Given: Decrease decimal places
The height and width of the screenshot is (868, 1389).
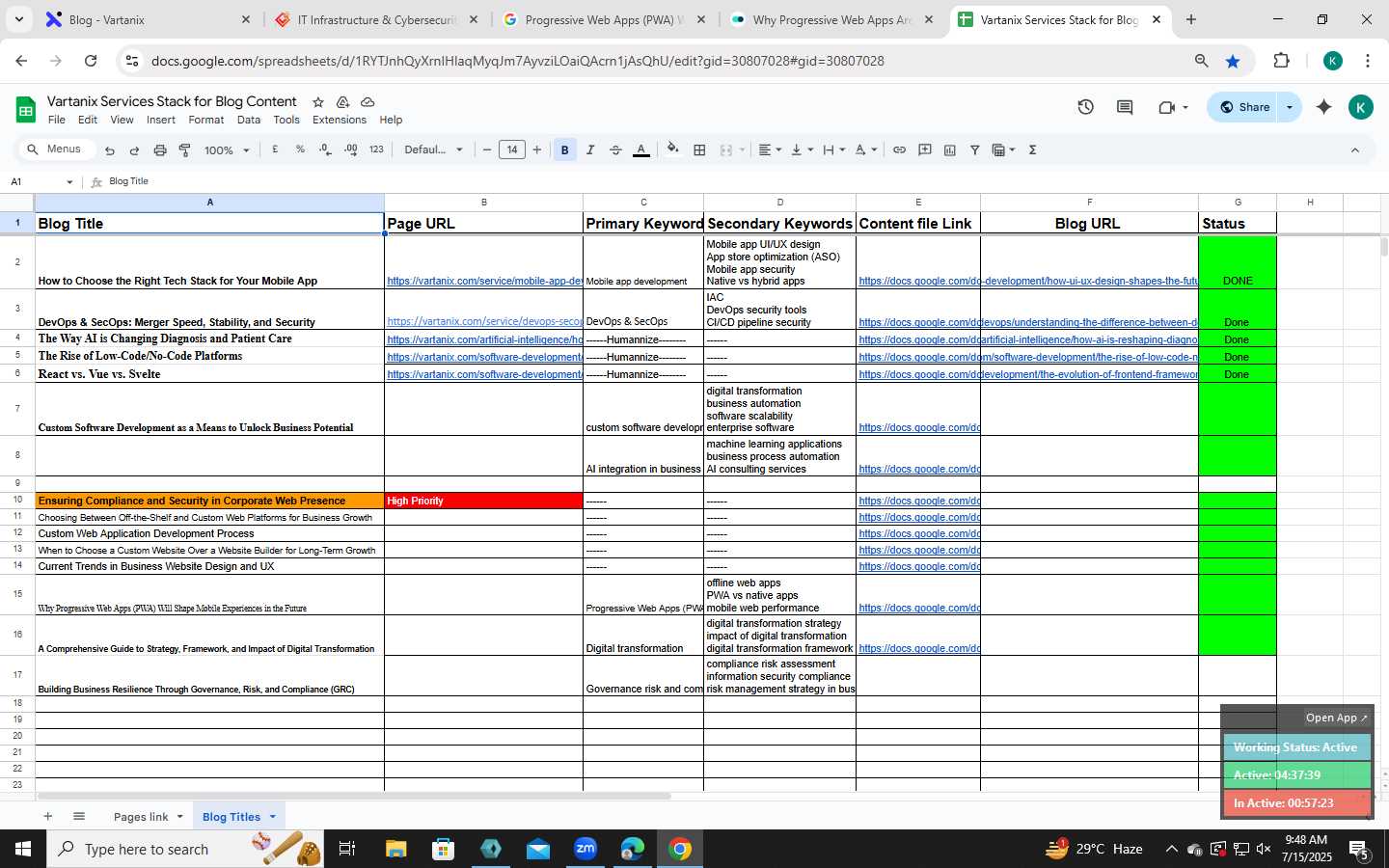Looking at the screenshot, I should (325, 149).
